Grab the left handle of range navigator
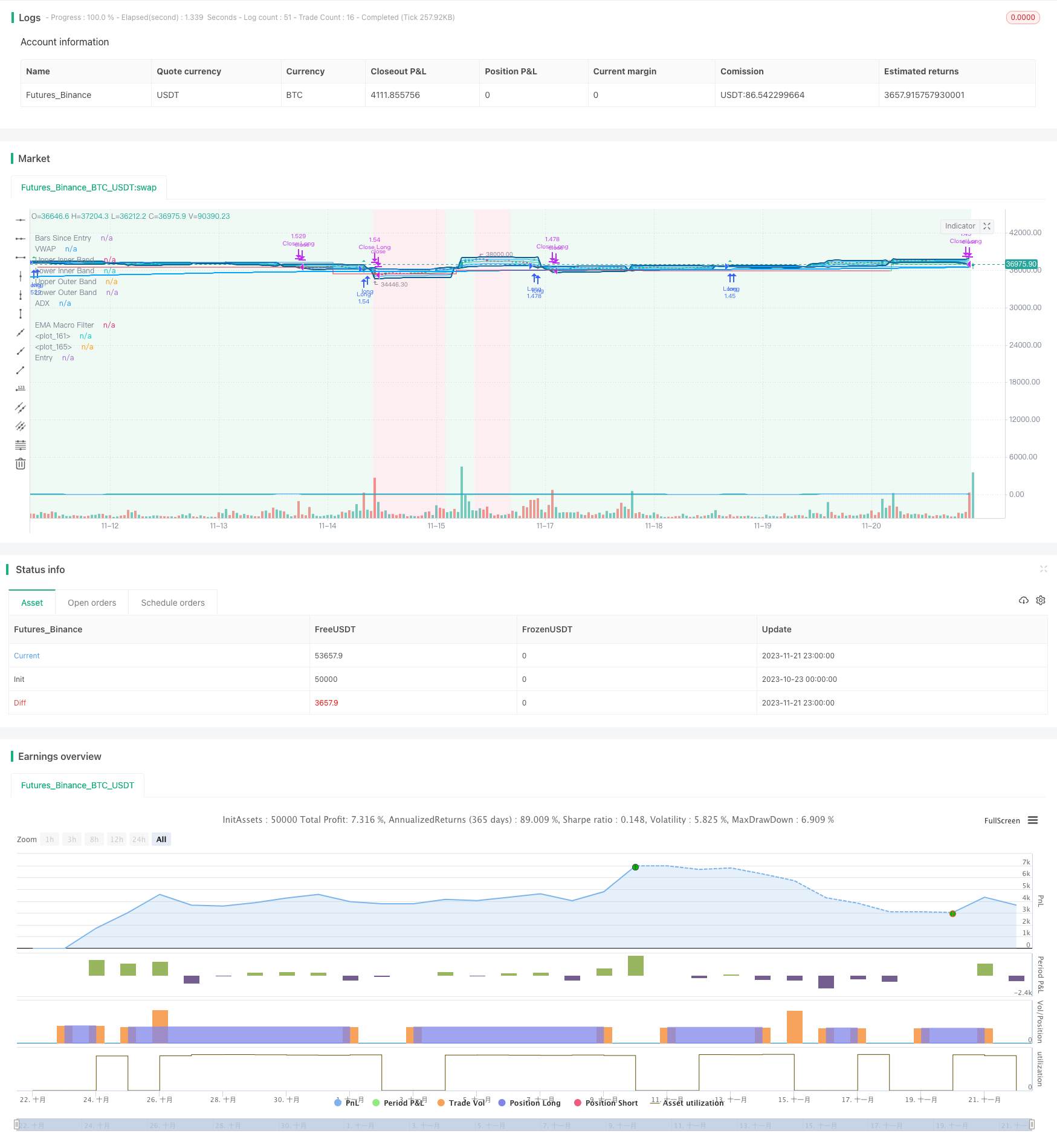Image resolution: width=1057 pixels, height=1148 pixels. pos(17,1124)
